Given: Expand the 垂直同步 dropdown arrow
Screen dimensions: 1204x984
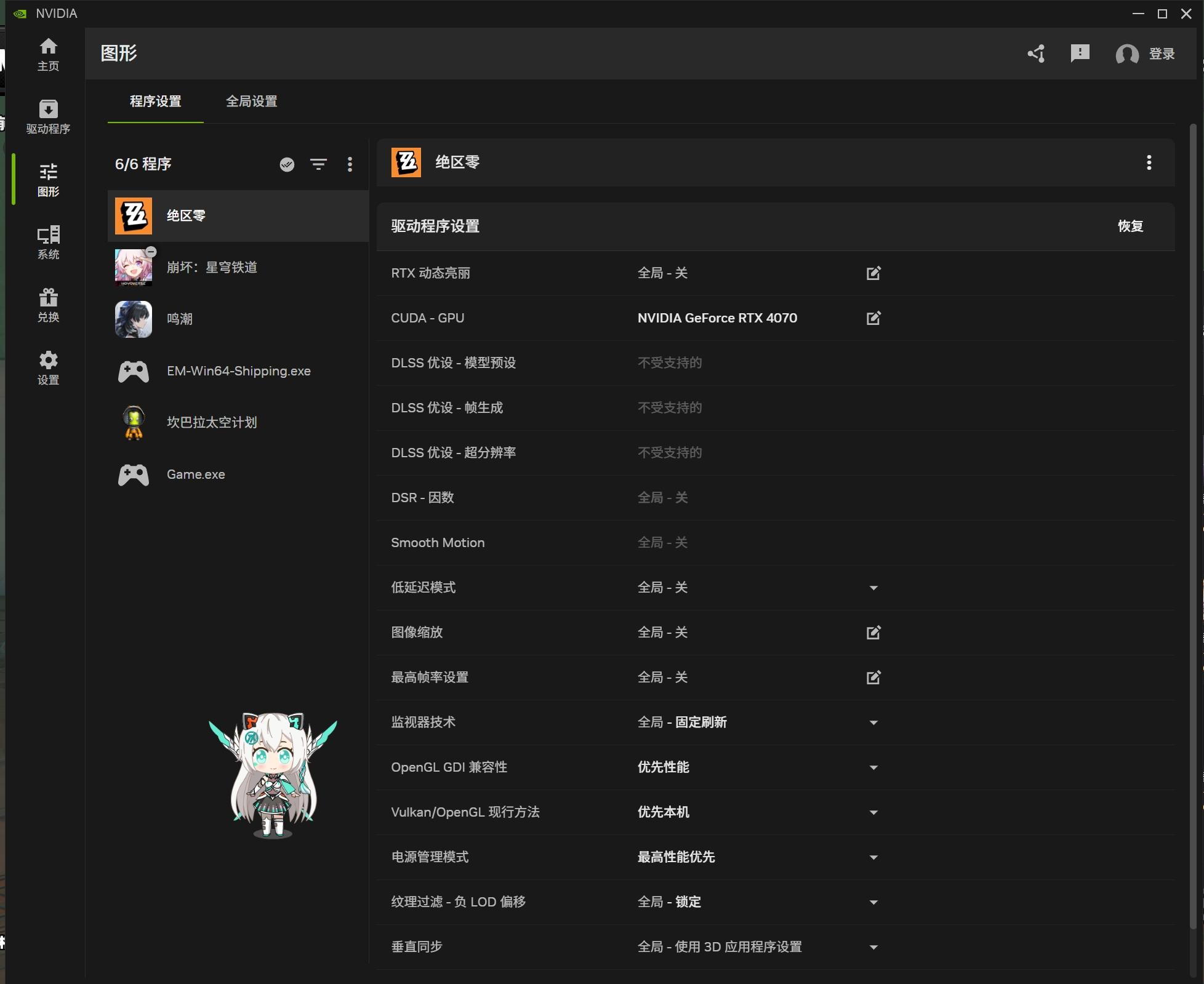Looking at the screenshot, I should coord(873,947).
